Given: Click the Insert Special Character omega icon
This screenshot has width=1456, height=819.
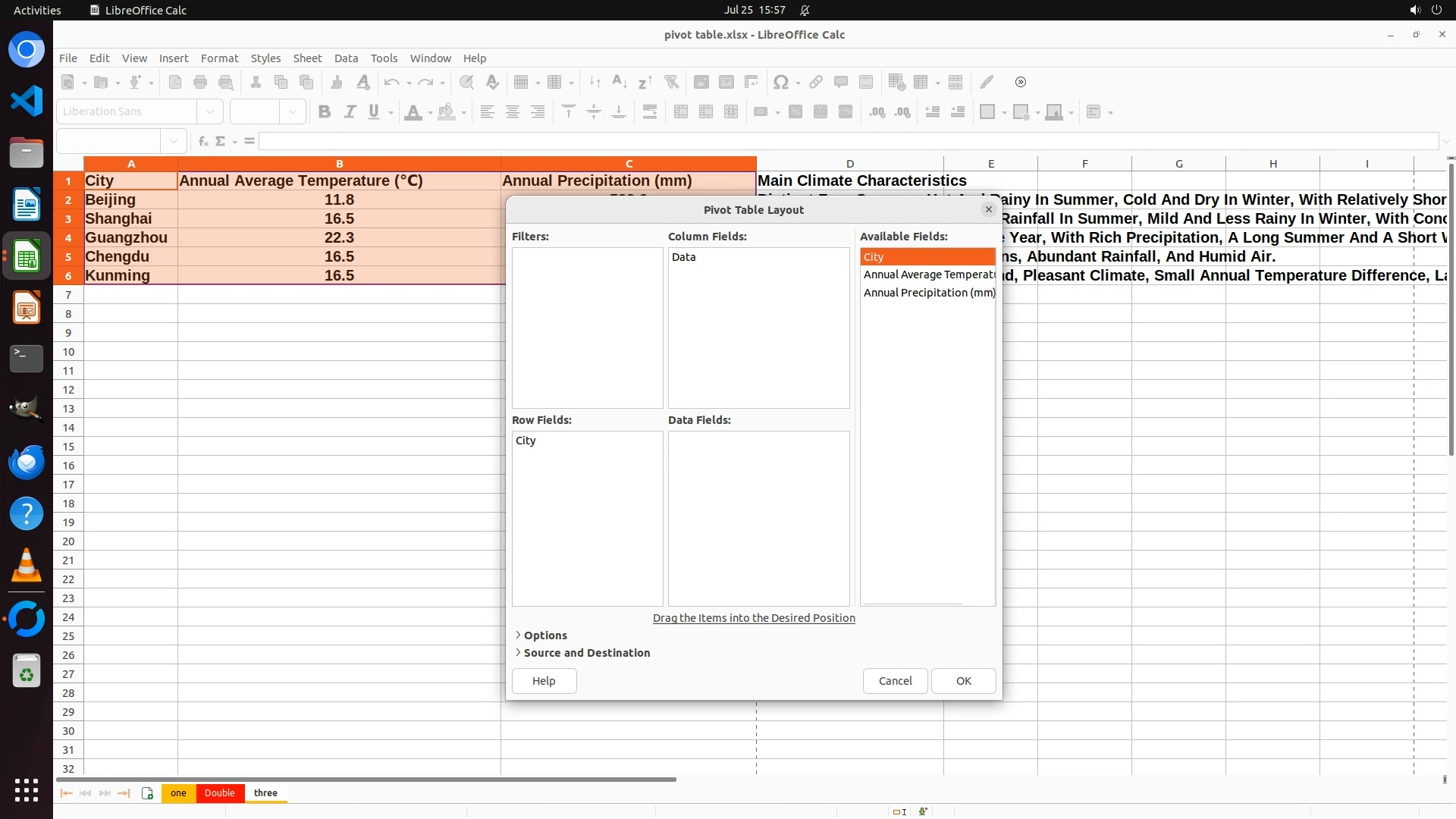Looking at the screenshot, I should tap(780, 82).
